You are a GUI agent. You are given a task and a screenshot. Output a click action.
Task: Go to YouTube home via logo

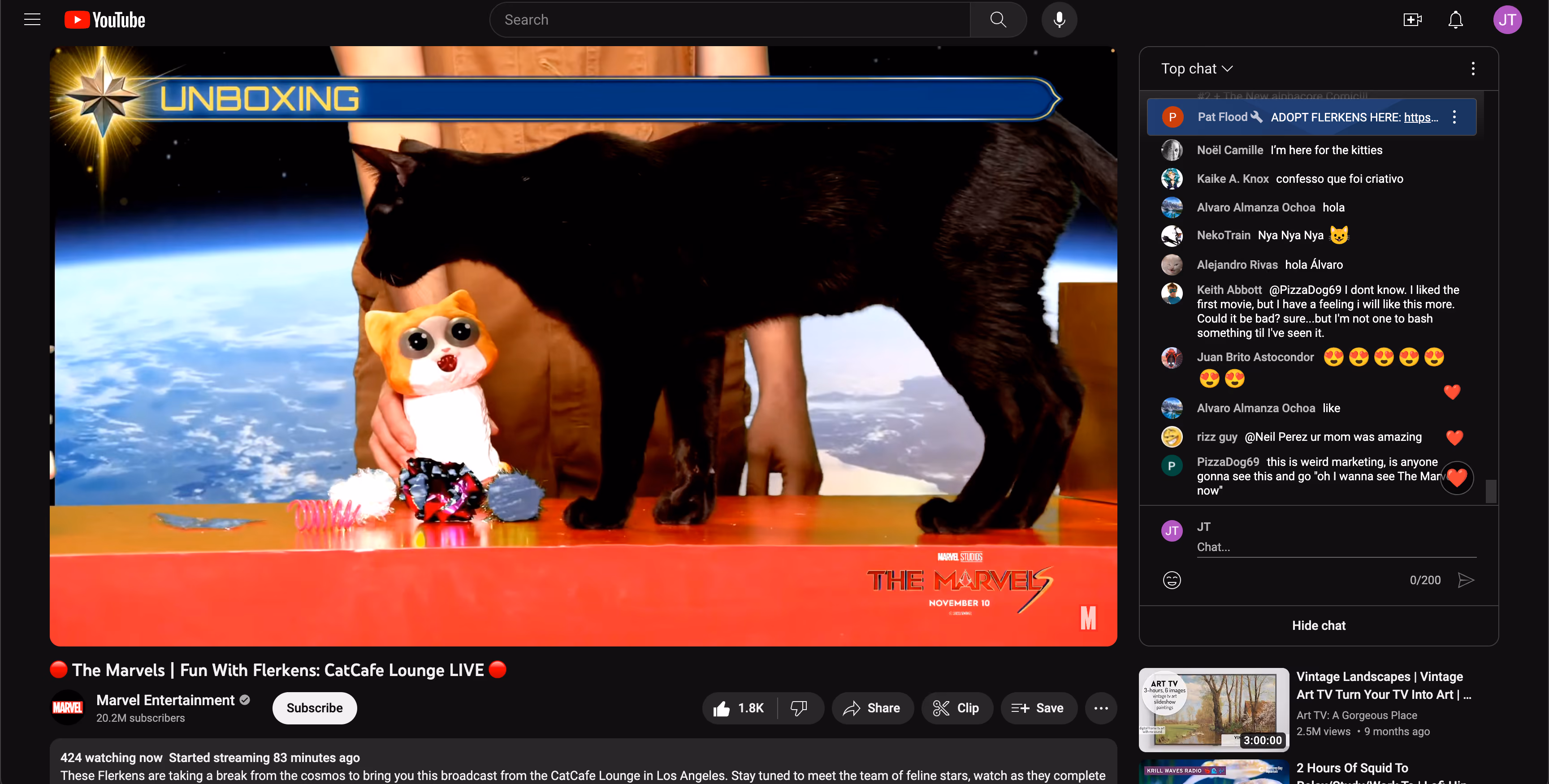tap(104, 20)
